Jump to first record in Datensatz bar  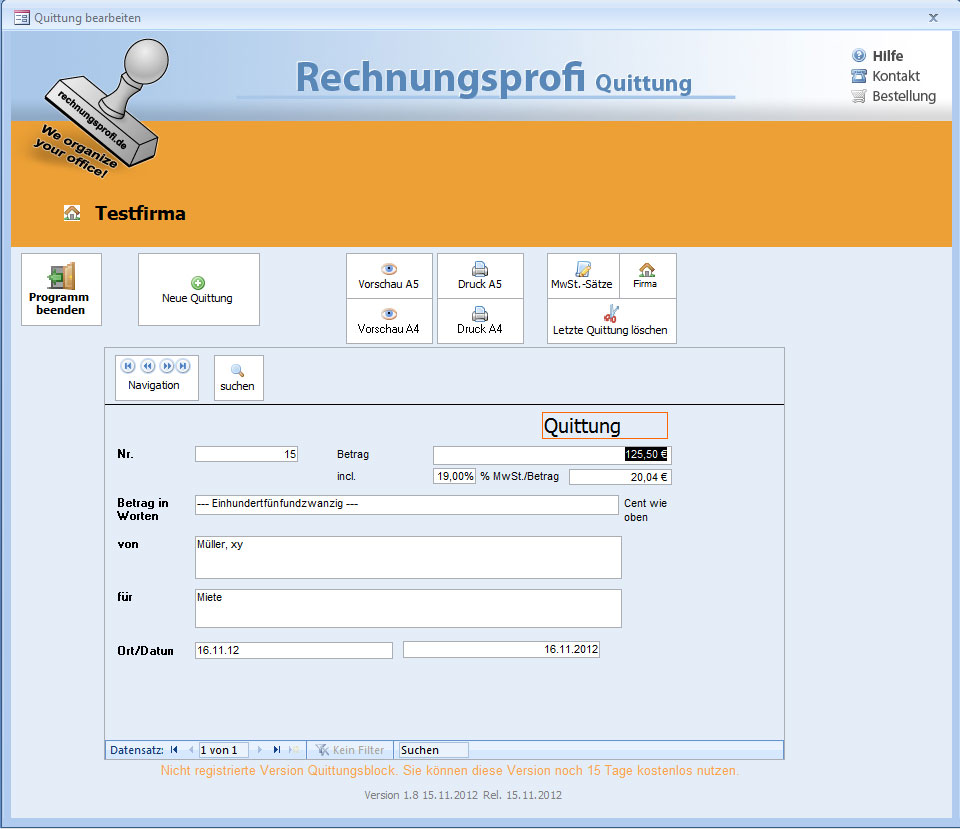pos(174,750)
